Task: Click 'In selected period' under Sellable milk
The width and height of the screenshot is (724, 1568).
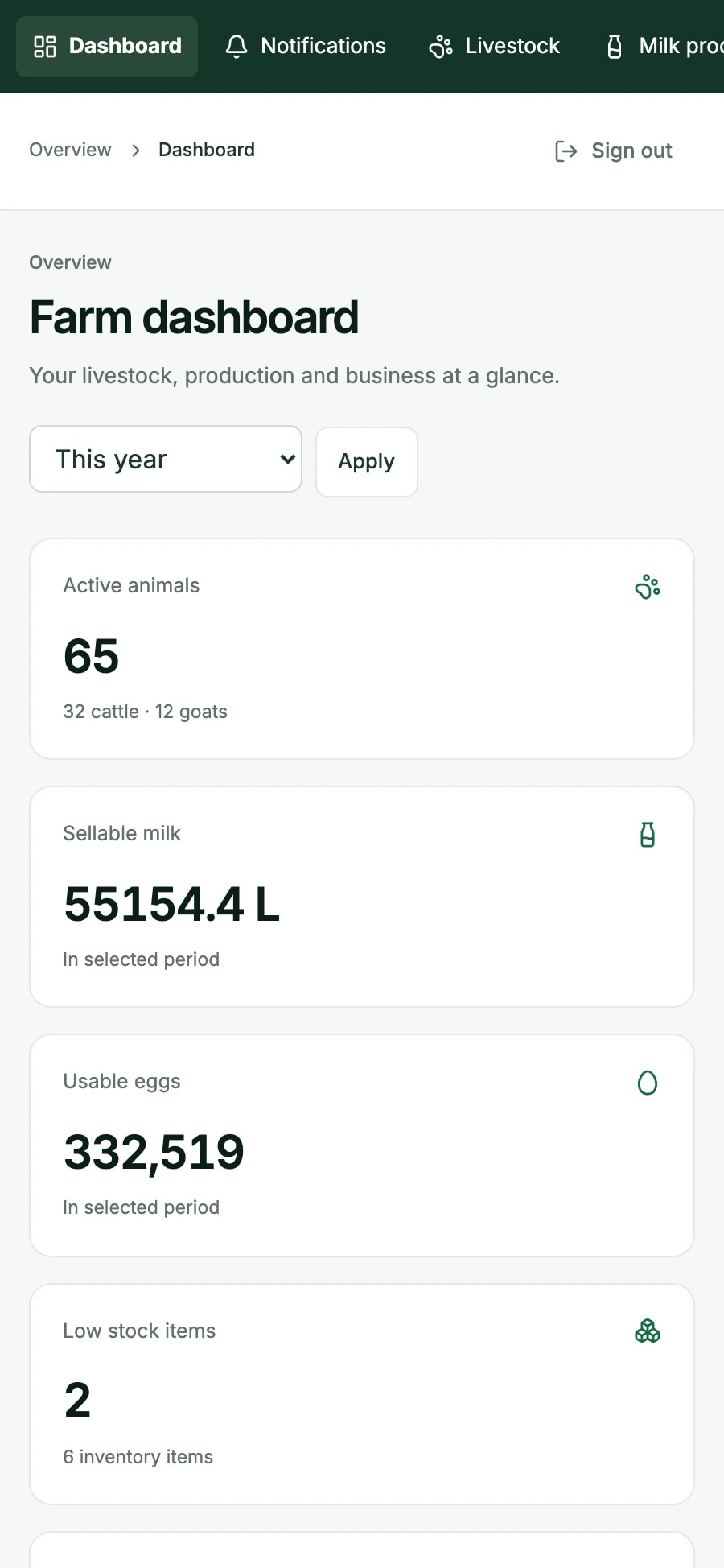Action: tap(141, 959)
